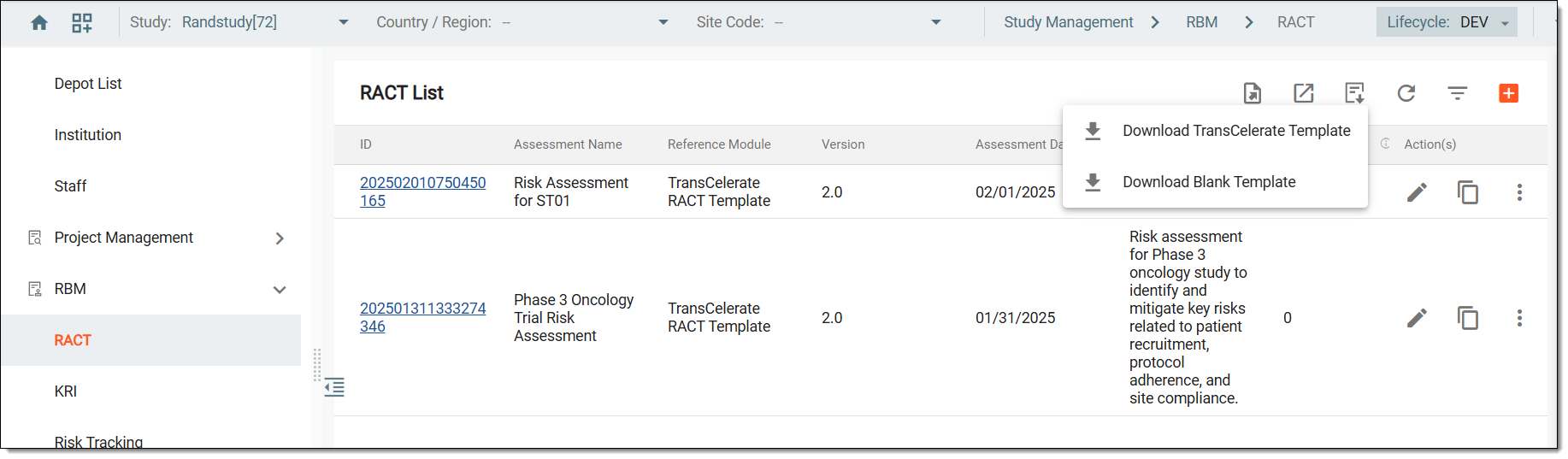The image size is (1568, 459).
Task: Open KRI in sidebar
Action: (x=66, y=391)
